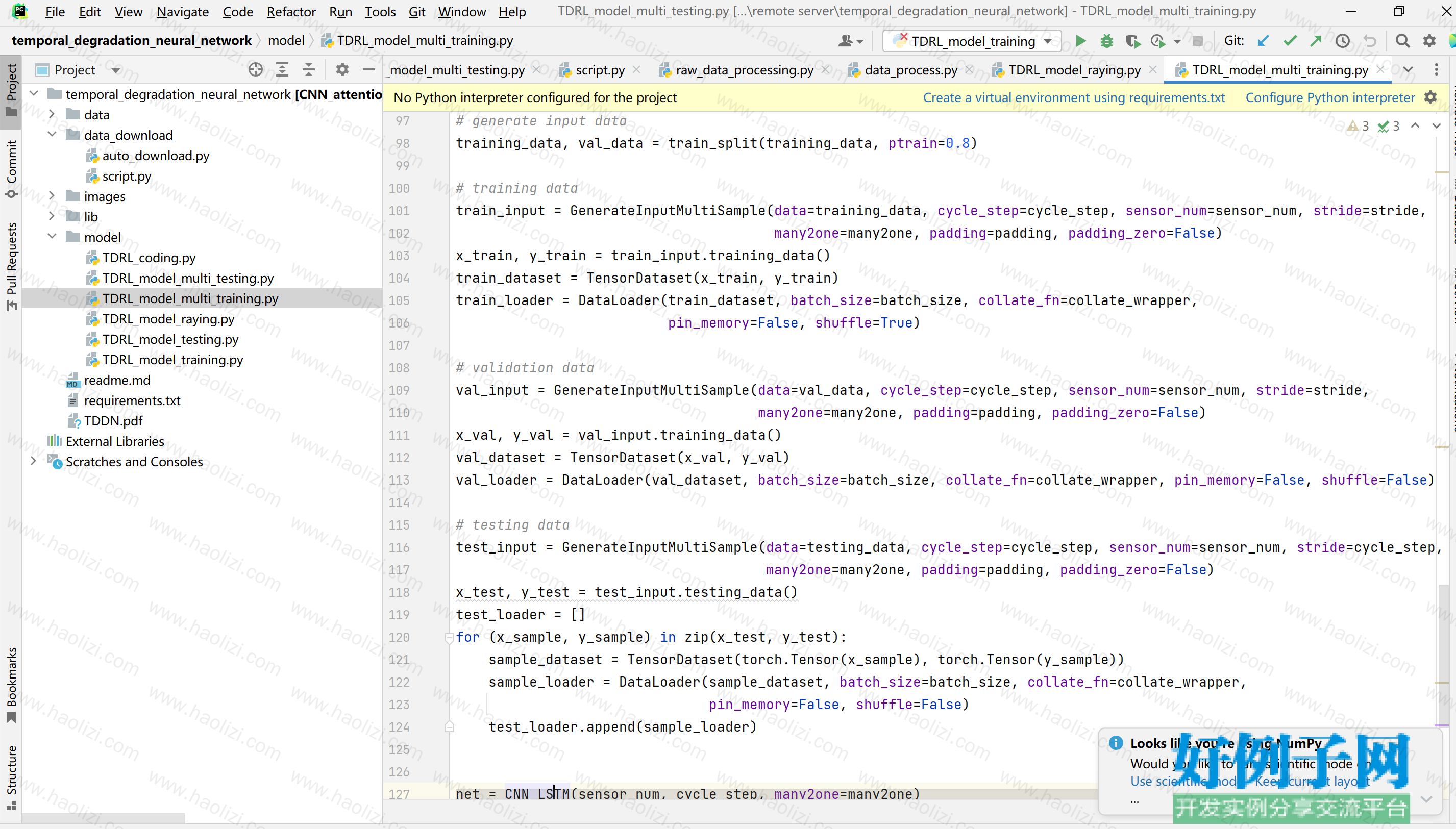Open the Bookmarks tool window
The height and width of the screenshot is (829, 1456).
coord(11,685)
